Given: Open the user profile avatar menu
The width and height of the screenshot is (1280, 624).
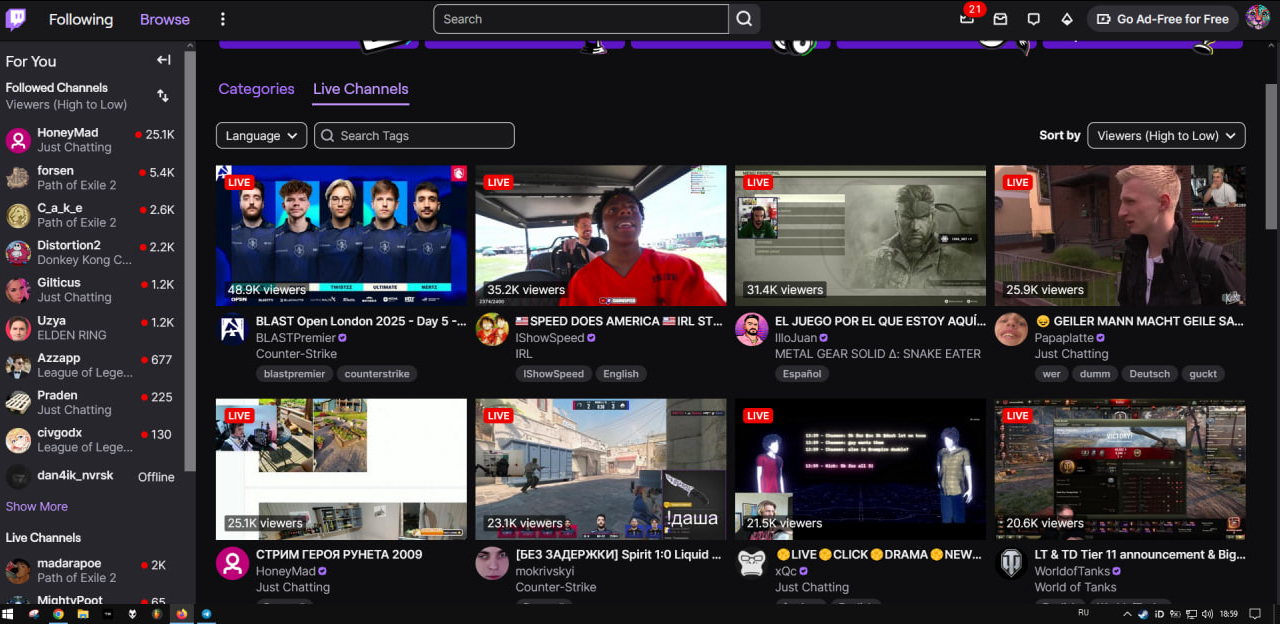Looking at the screenshot, I should click(x=1257, y=19).
